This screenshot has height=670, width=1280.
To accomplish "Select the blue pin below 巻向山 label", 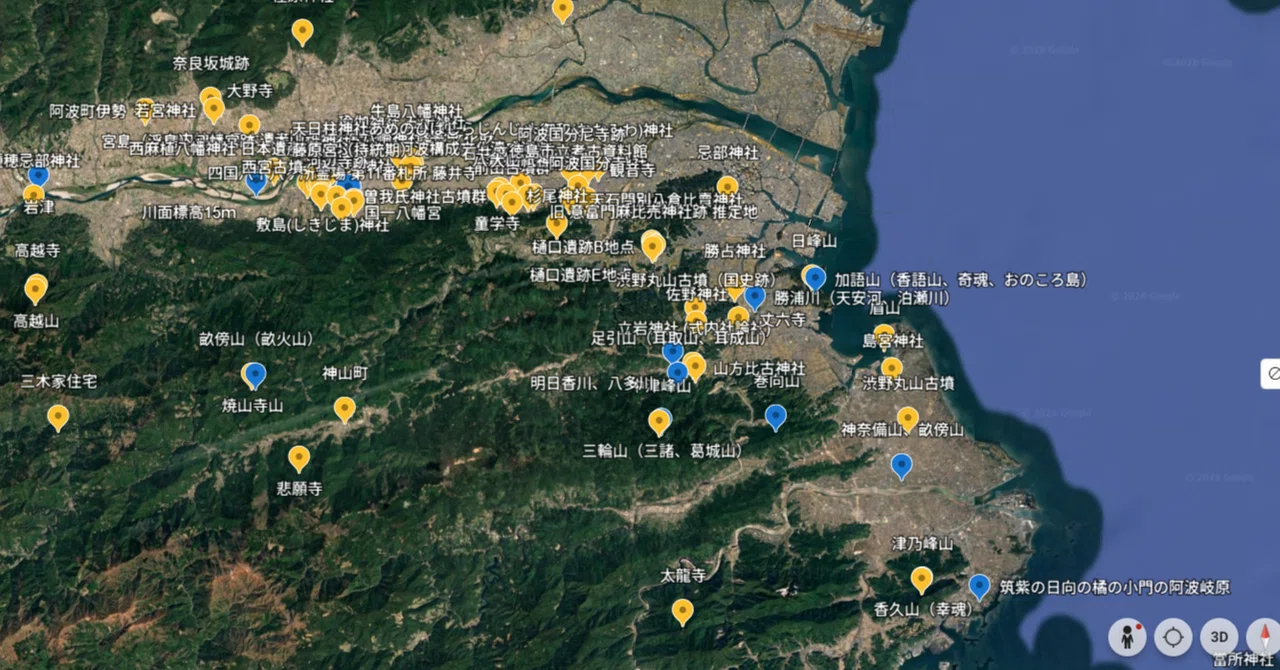I will tap(775, 417).
